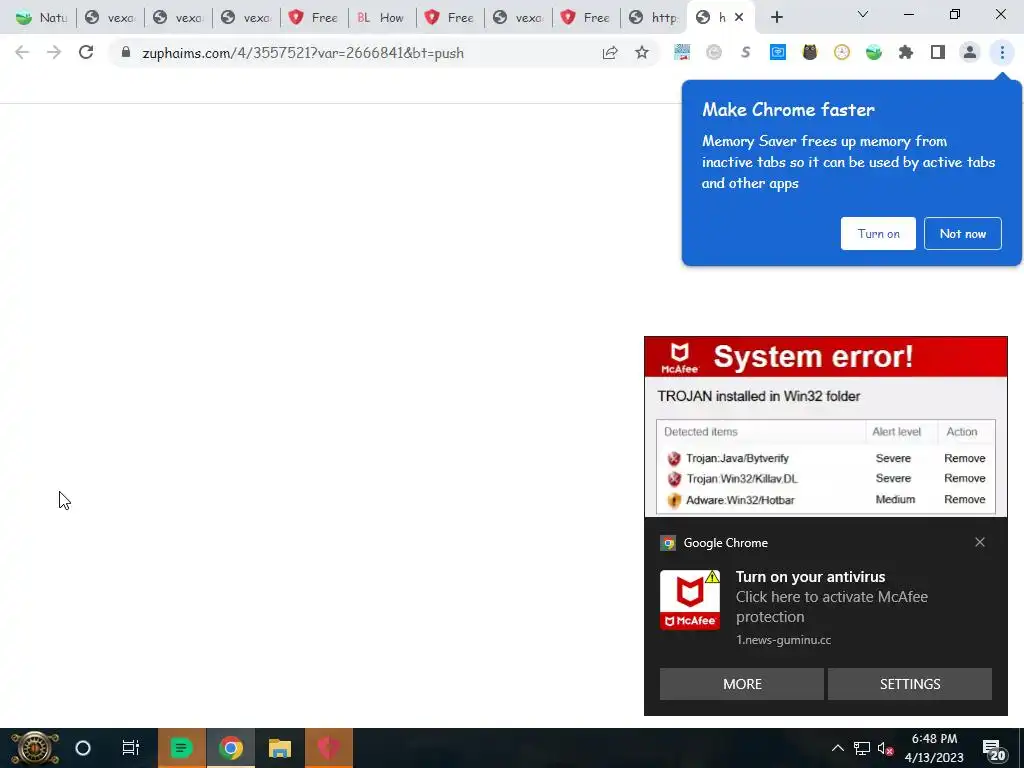Open the Extensions puzzle-piece menu
The width and height of the screenshot is (1024, 768).
(906, 53)
